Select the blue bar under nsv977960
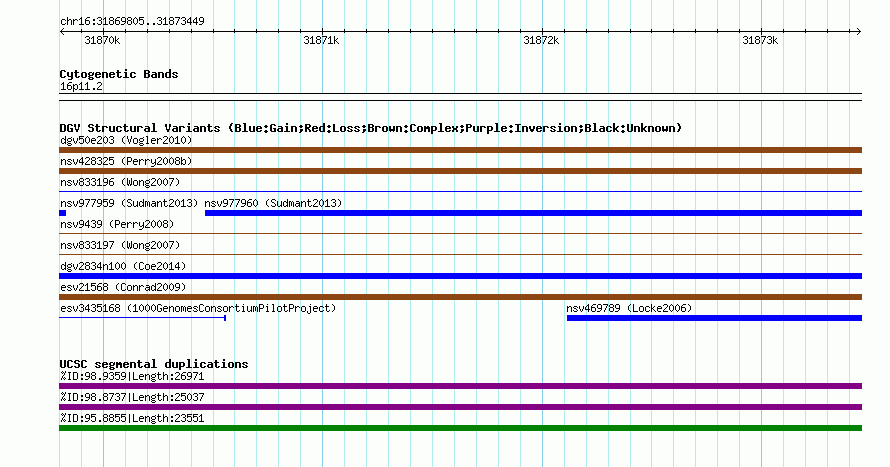Image resolution: width=890 pixels, height=467 pixels. 534,213
